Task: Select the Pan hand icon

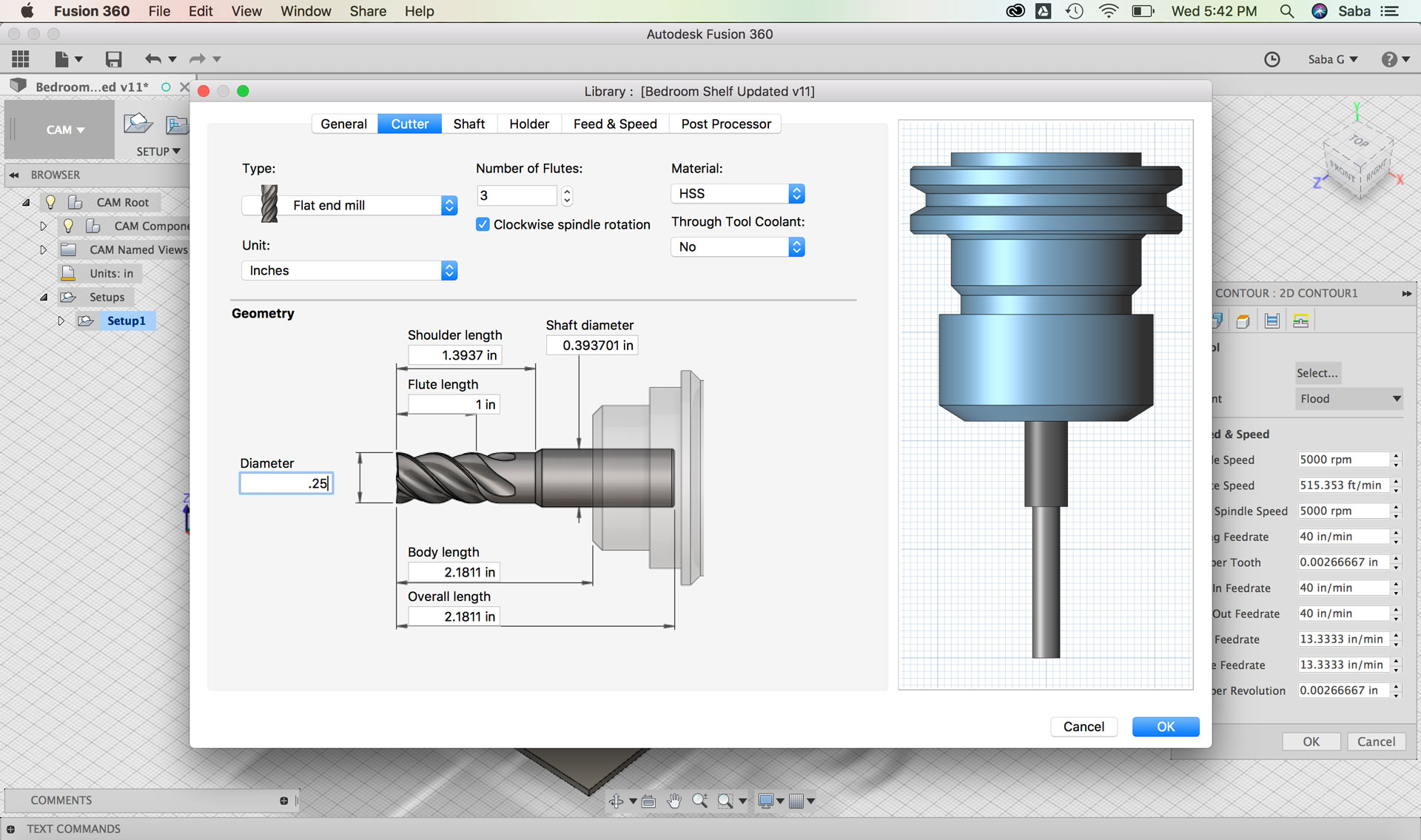Action: click(x=674, y=801)
